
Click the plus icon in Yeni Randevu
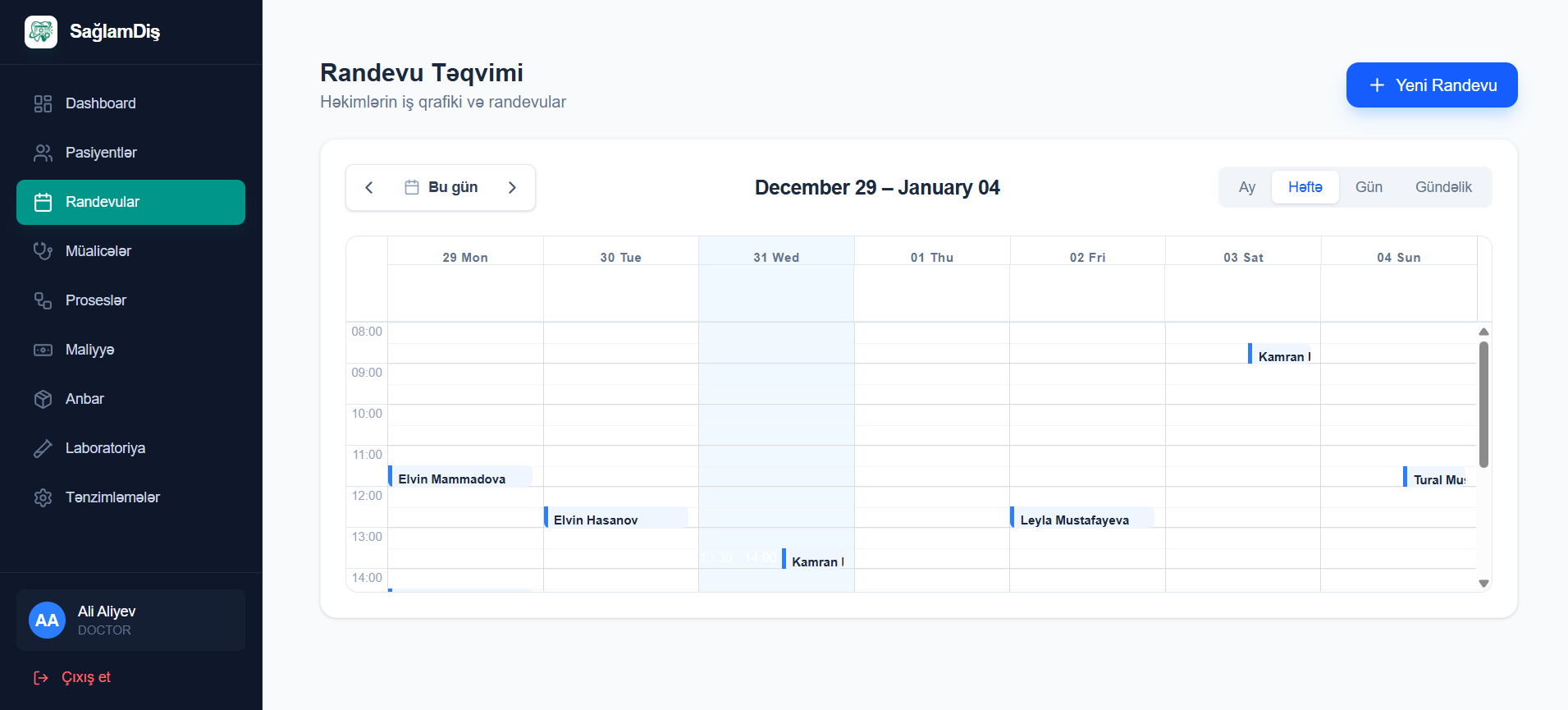coord(1377,85)
